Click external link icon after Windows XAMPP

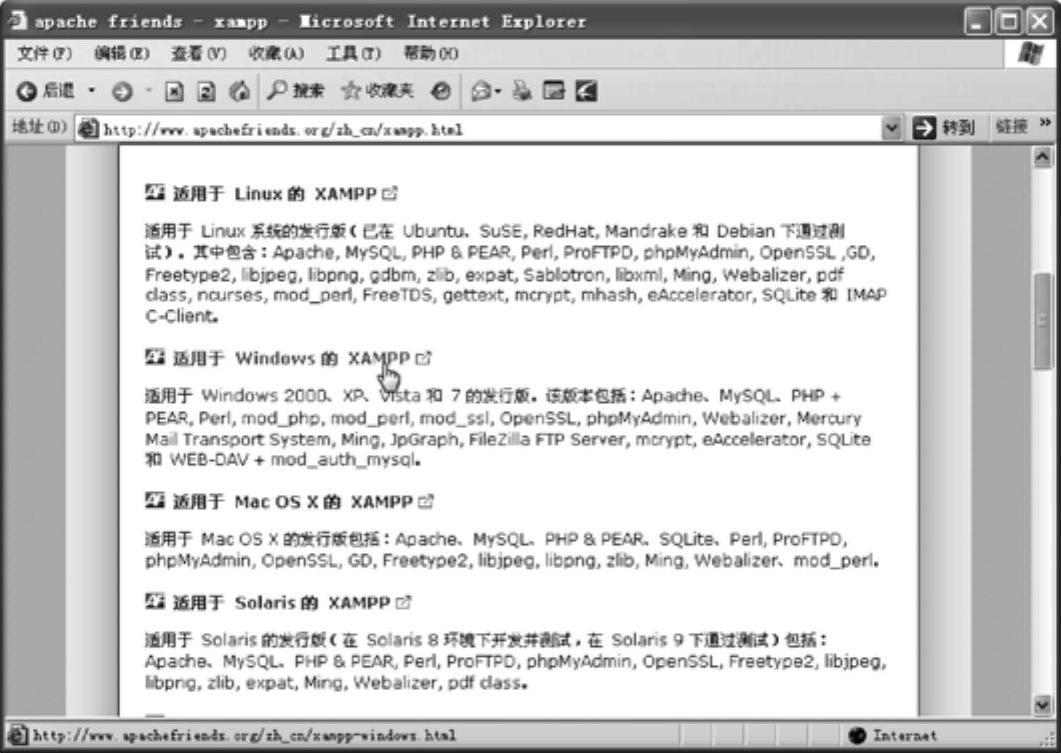424,359
